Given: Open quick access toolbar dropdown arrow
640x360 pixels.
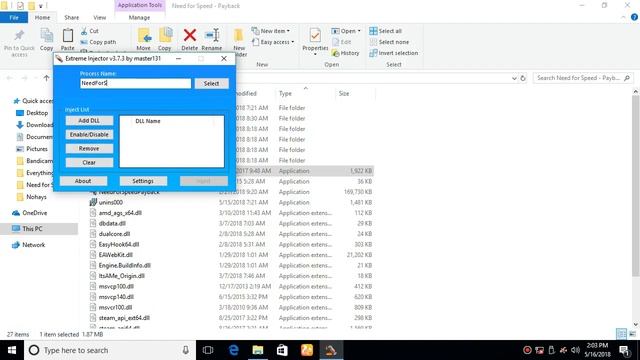Looking at the screenshot, I should pos(41,6).
